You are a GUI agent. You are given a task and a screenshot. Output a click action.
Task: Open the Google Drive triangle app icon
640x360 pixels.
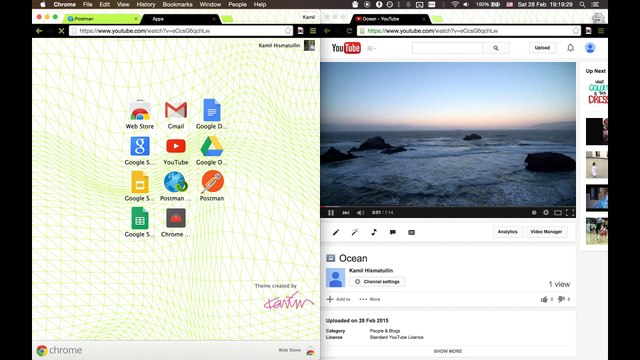tap(212, 146)
